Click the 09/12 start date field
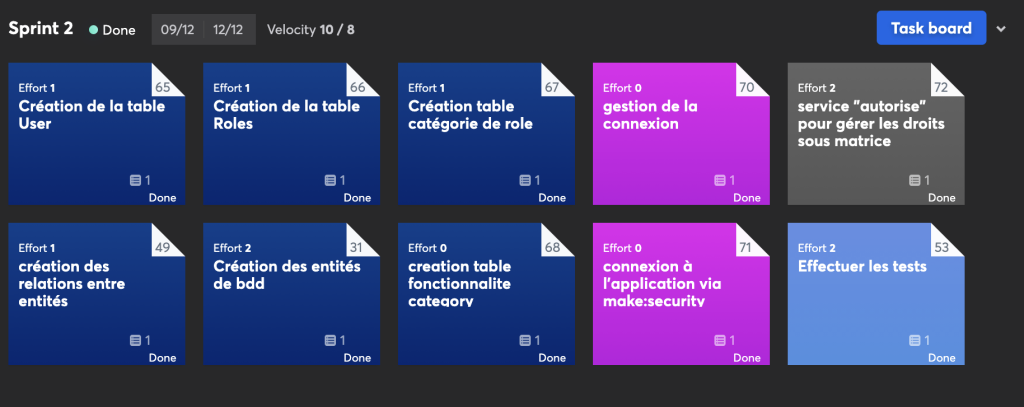 point(178,29)
